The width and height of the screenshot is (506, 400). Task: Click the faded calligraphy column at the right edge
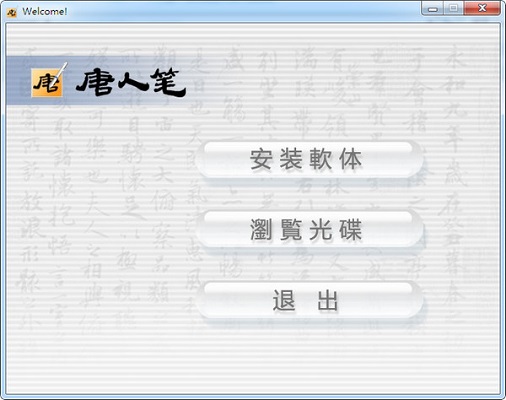coord(453,173)
